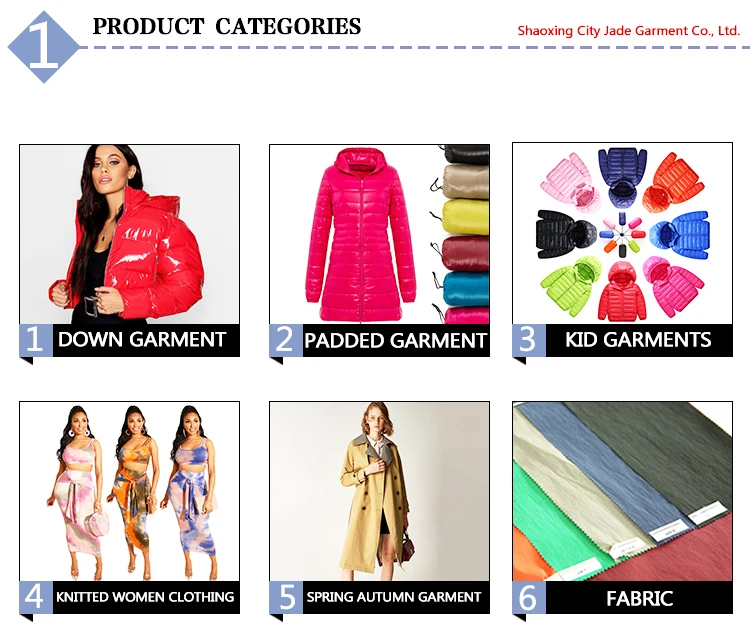Screen dimensions: 750x628
Task: Open the colorful kids jackets image
Action: point(622,233)
